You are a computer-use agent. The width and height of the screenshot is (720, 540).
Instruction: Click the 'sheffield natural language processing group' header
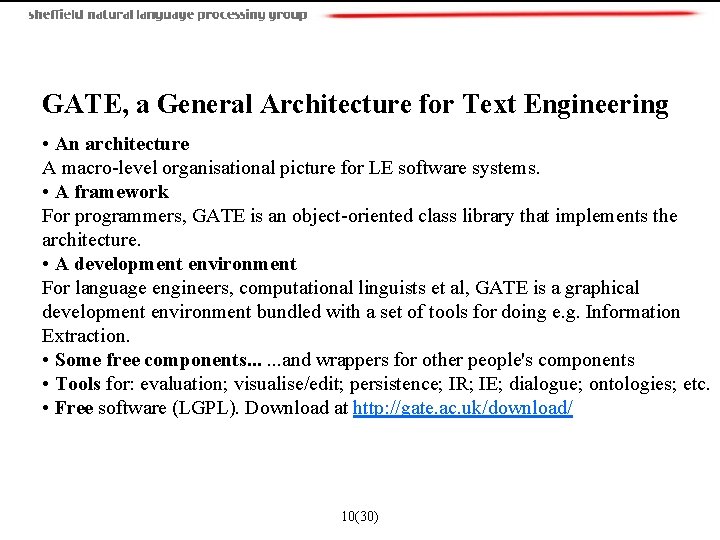tap(168, 15)
